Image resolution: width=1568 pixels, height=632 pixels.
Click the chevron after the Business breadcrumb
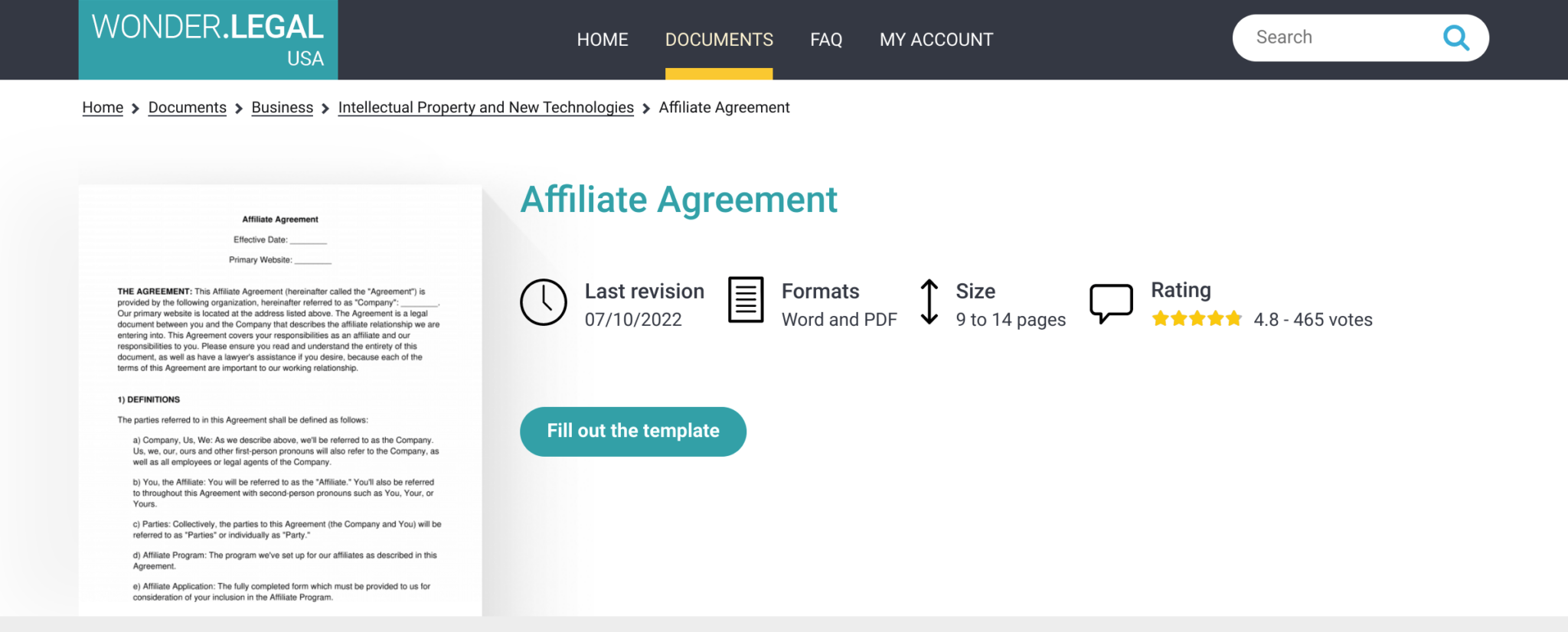[325, 108]
